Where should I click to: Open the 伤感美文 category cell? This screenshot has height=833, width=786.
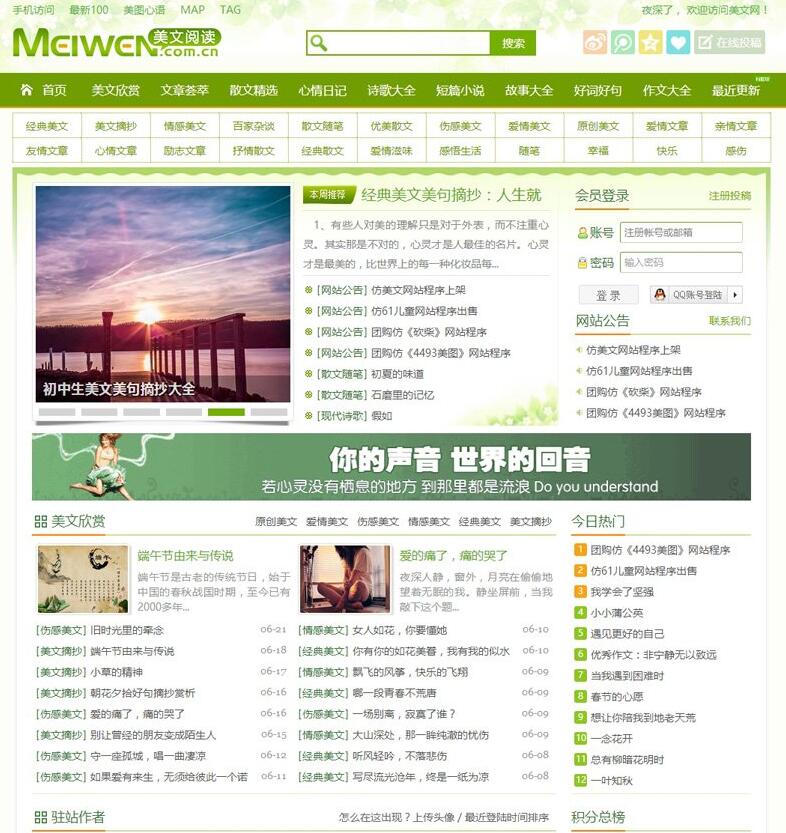click(x=460, y=126)
